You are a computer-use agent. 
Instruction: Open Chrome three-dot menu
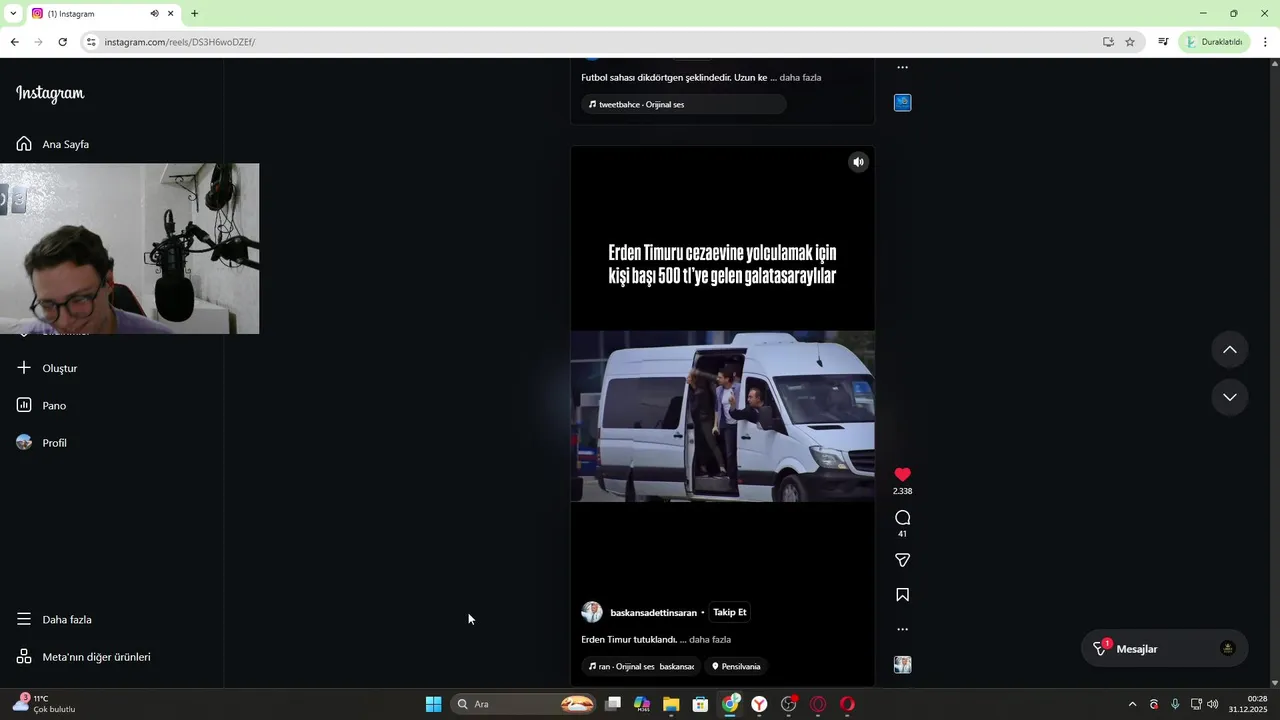point(1265,42)
